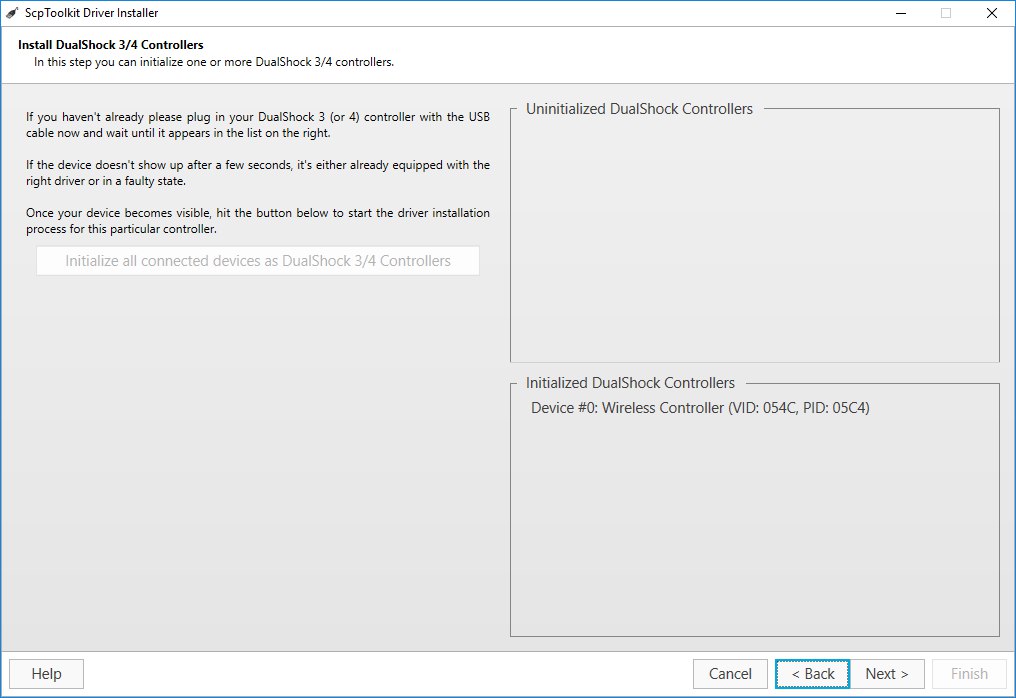Go back with the < Back button

(812, 674)
